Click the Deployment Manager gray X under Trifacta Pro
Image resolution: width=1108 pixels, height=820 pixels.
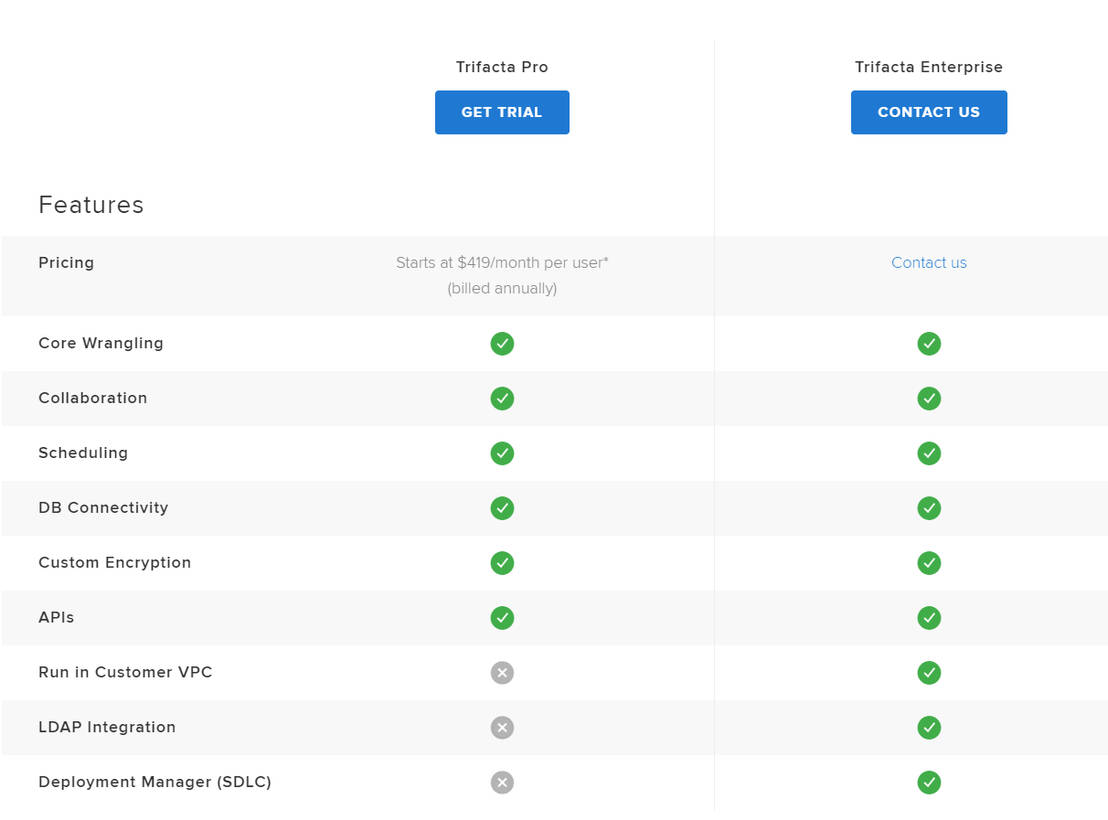pyautogui.click(x=502, y=782)
